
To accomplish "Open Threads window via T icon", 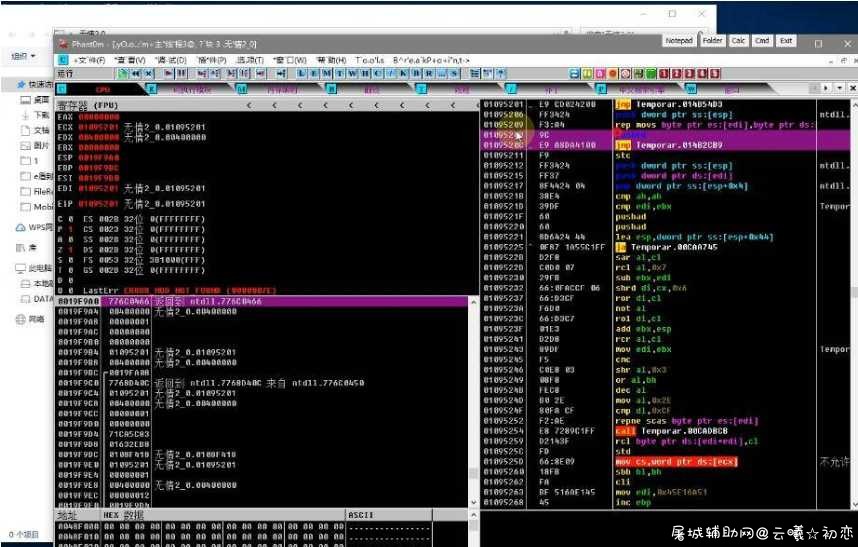I will tap(339, 73).
